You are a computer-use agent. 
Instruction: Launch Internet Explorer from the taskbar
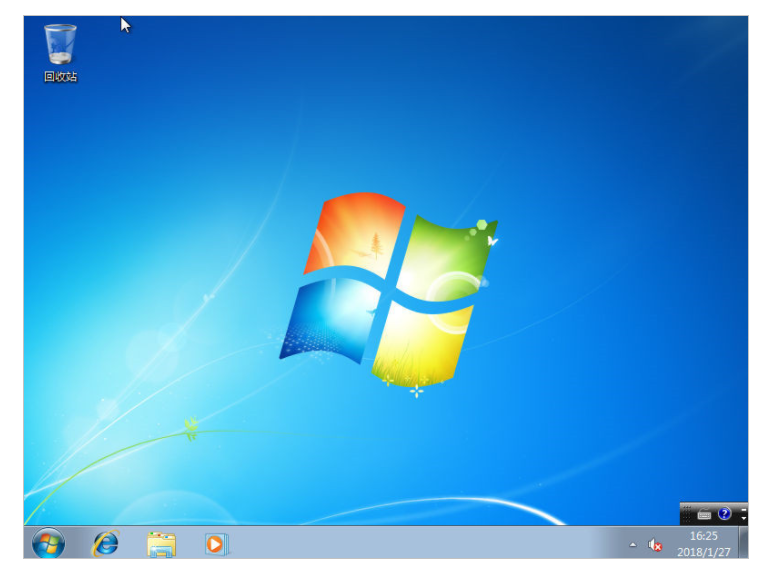[106, 543]
